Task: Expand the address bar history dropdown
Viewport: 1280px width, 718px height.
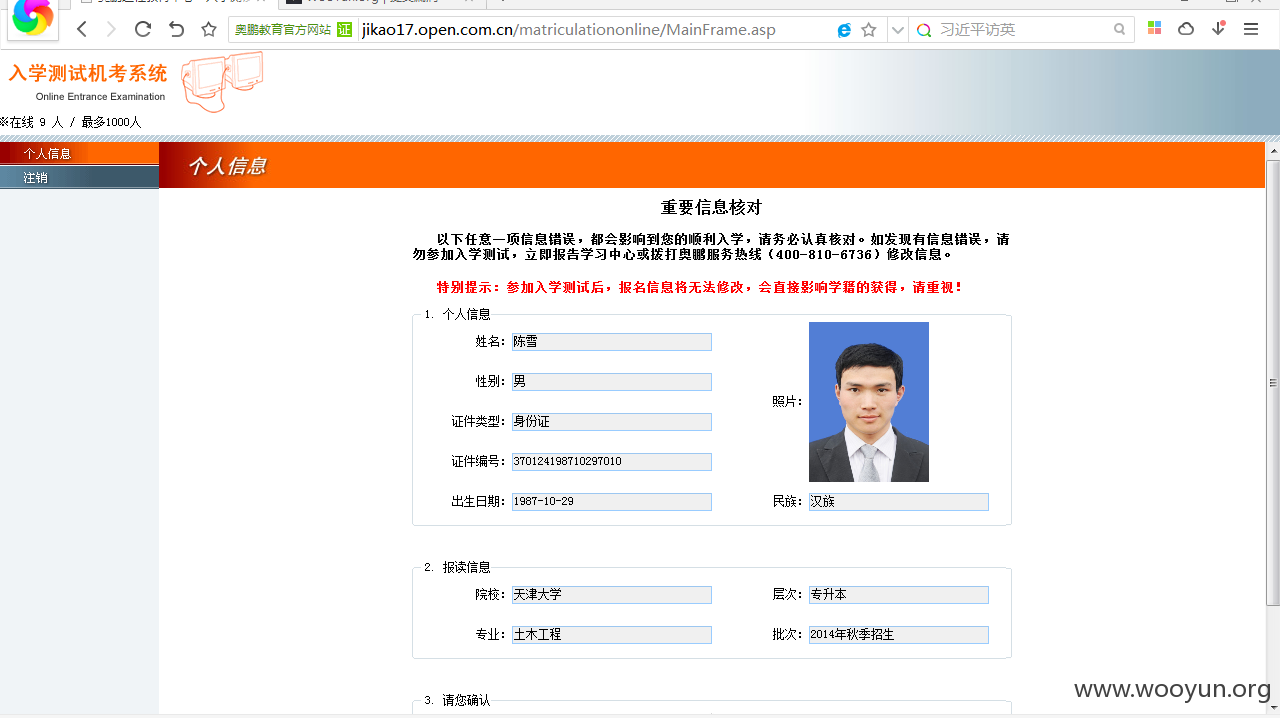Action: point(897,30)
